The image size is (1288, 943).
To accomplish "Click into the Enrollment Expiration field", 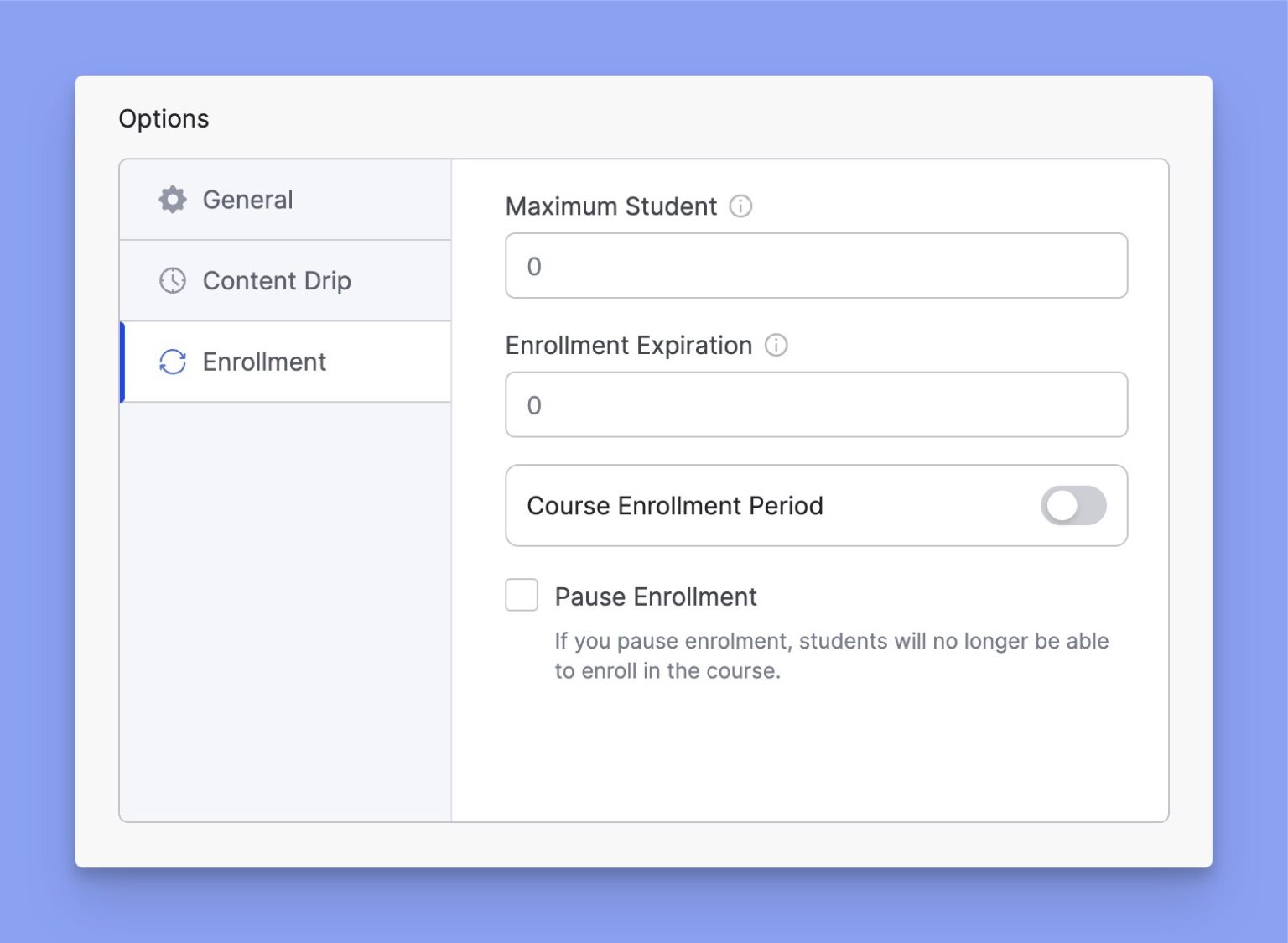I will click(x=816, y=405).
